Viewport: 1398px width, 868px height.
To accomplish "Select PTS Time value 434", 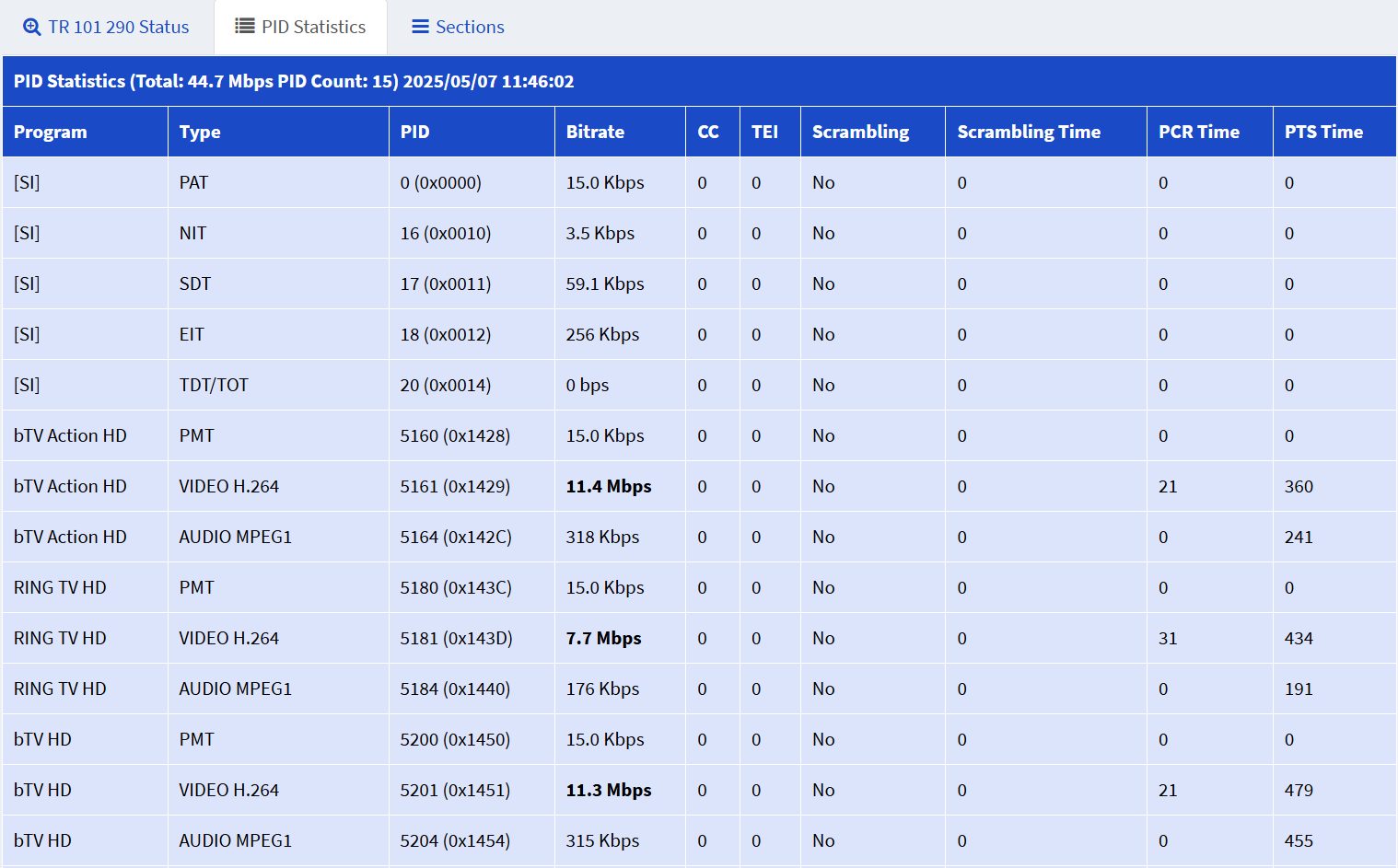I will click(1299, 638).
